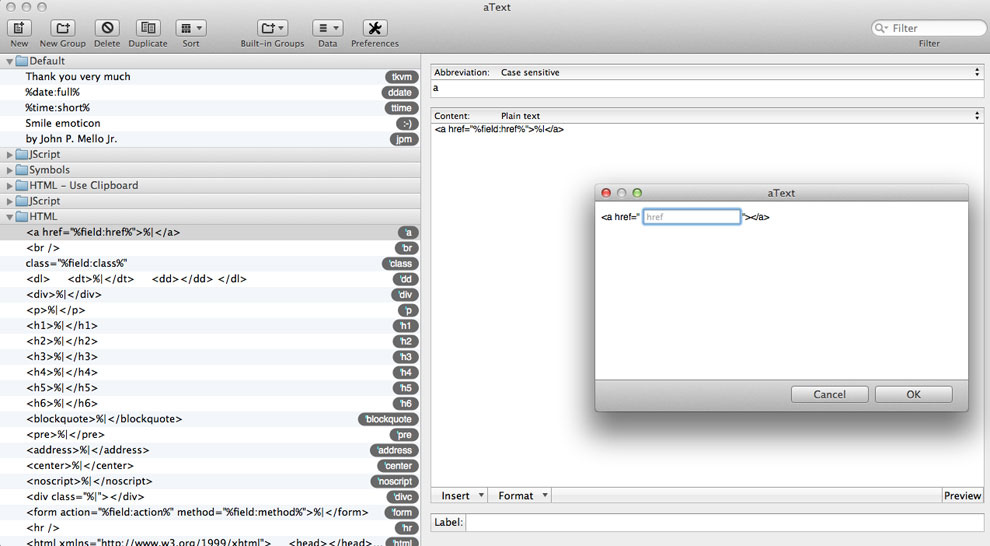Click the blockquote abbreviation badge
Screen dimensions: 990x546
tap(388, 419)
